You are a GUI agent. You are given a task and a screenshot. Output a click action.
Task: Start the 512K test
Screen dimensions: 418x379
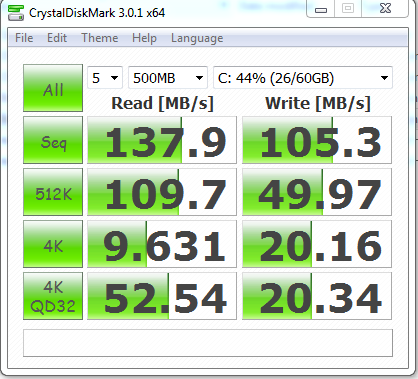[53, 192]
